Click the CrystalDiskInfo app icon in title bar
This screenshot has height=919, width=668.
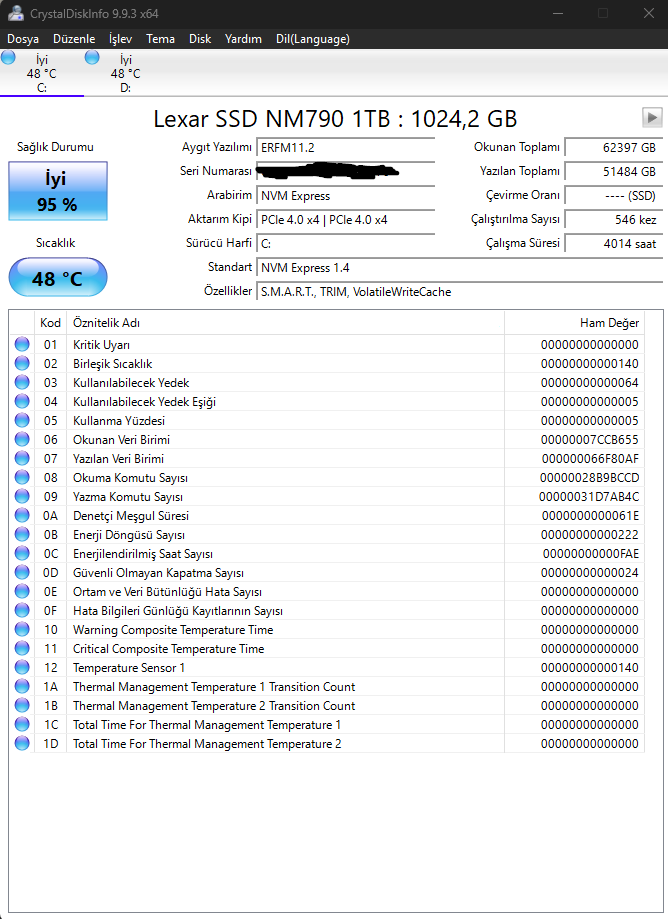[16, 13]
